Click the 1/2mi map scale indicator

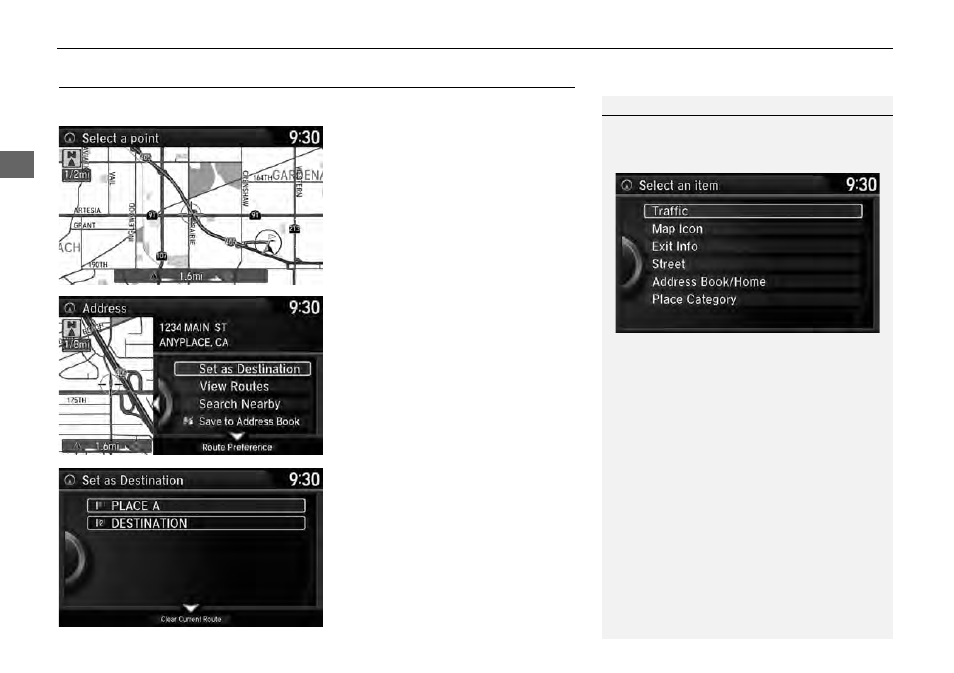(x=76, y=175)
